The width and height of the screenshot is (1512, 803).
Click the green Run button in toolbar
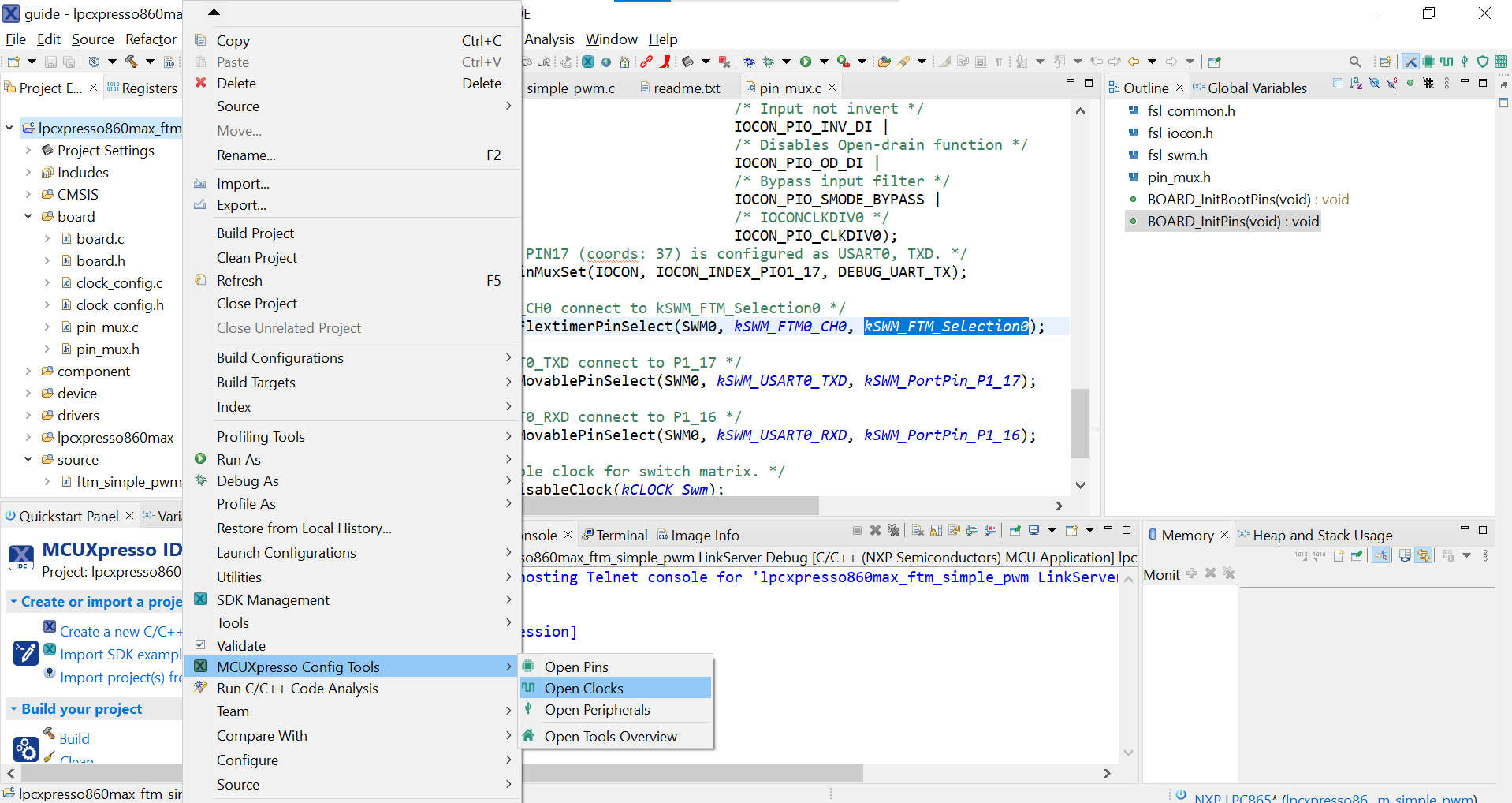805,62
